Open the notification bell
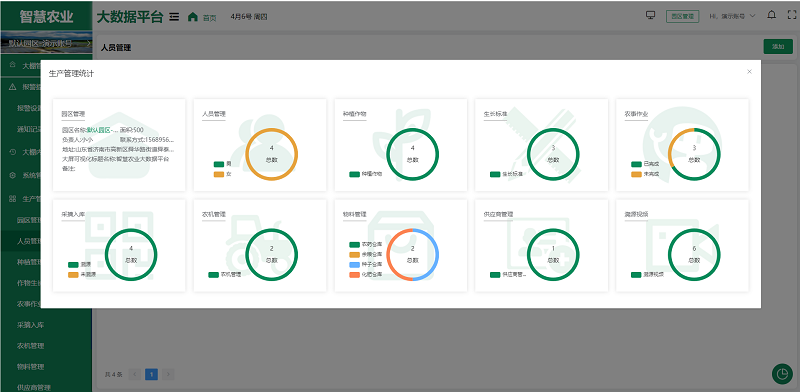 pos(771,15)
